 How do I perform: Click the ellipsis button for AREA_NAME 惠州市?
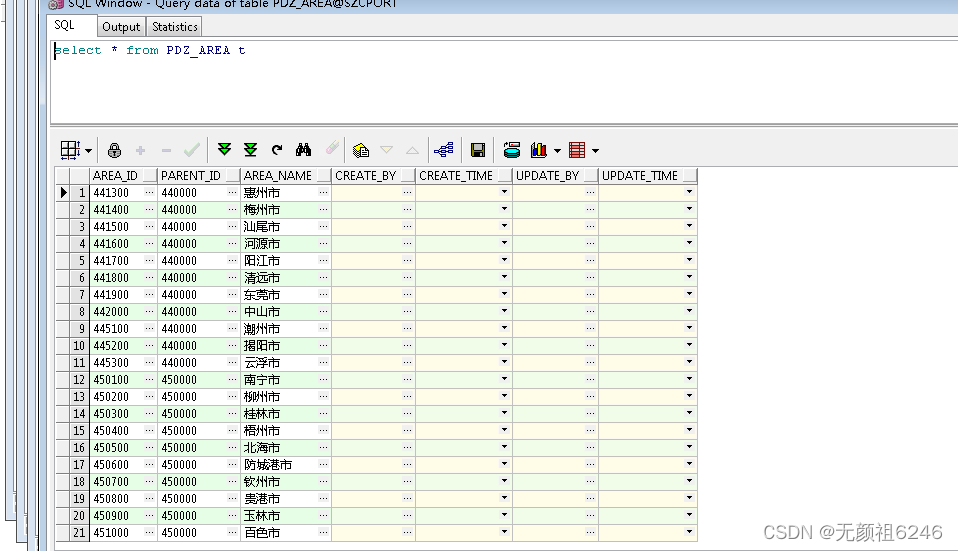(323, 192)
